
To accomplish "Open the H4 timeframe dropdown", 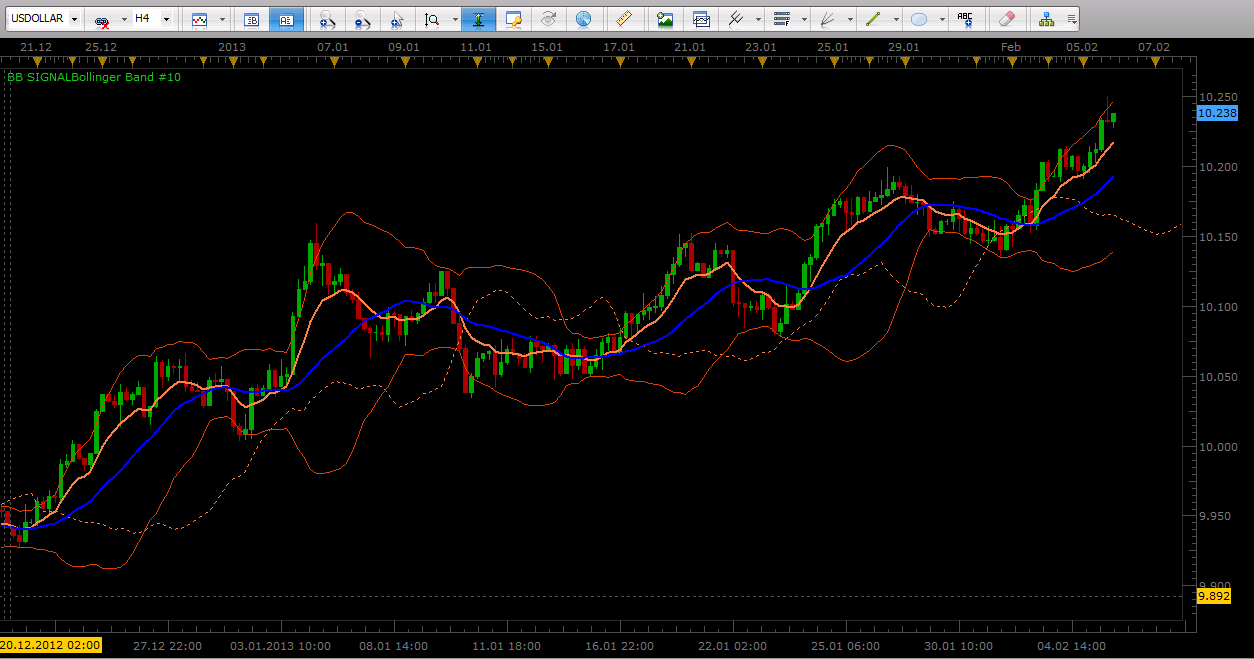I will click(x=164, y=18).
